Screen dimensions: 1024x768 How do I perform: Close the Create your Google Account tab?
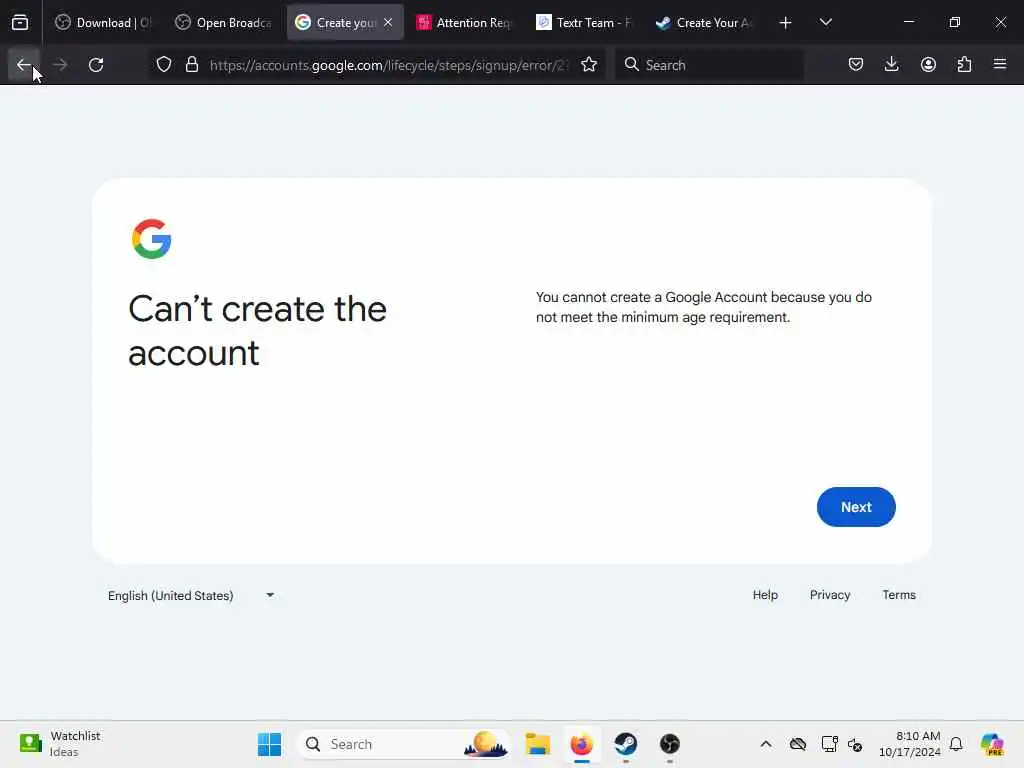[x=388, y=22]
